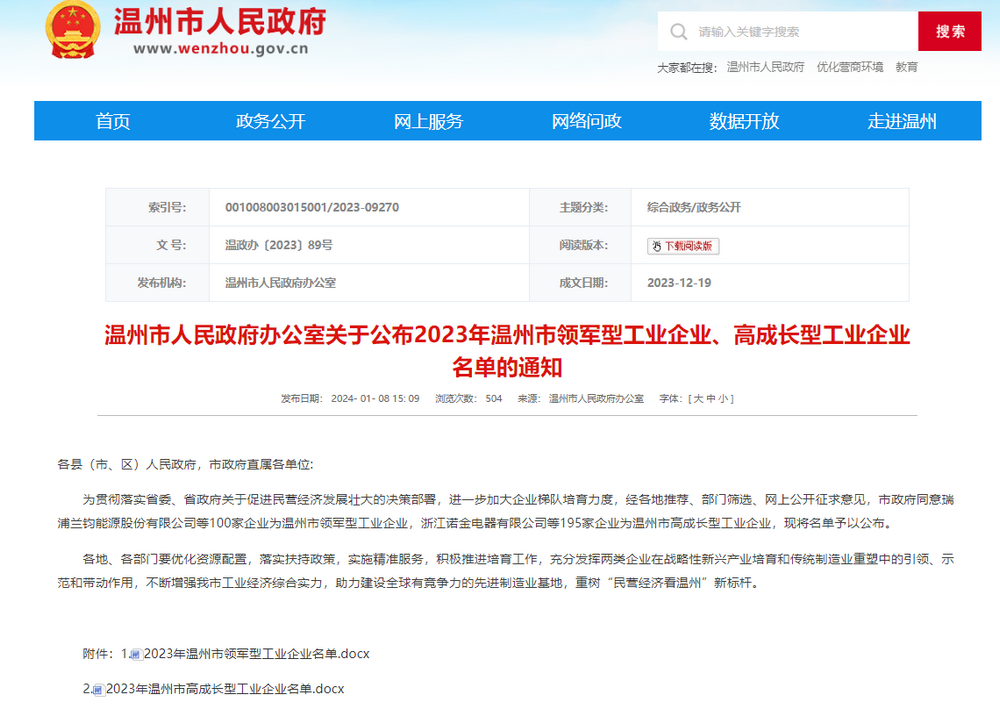1000x724 pixels.
Task: Click trending search 教育
Action: coord(906,67)
